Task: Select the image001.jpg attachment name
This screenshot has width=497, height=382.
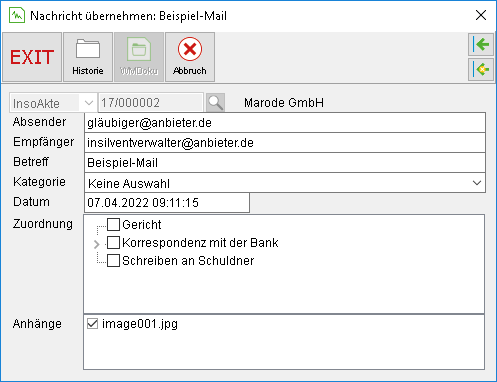Action: (140, 324)
